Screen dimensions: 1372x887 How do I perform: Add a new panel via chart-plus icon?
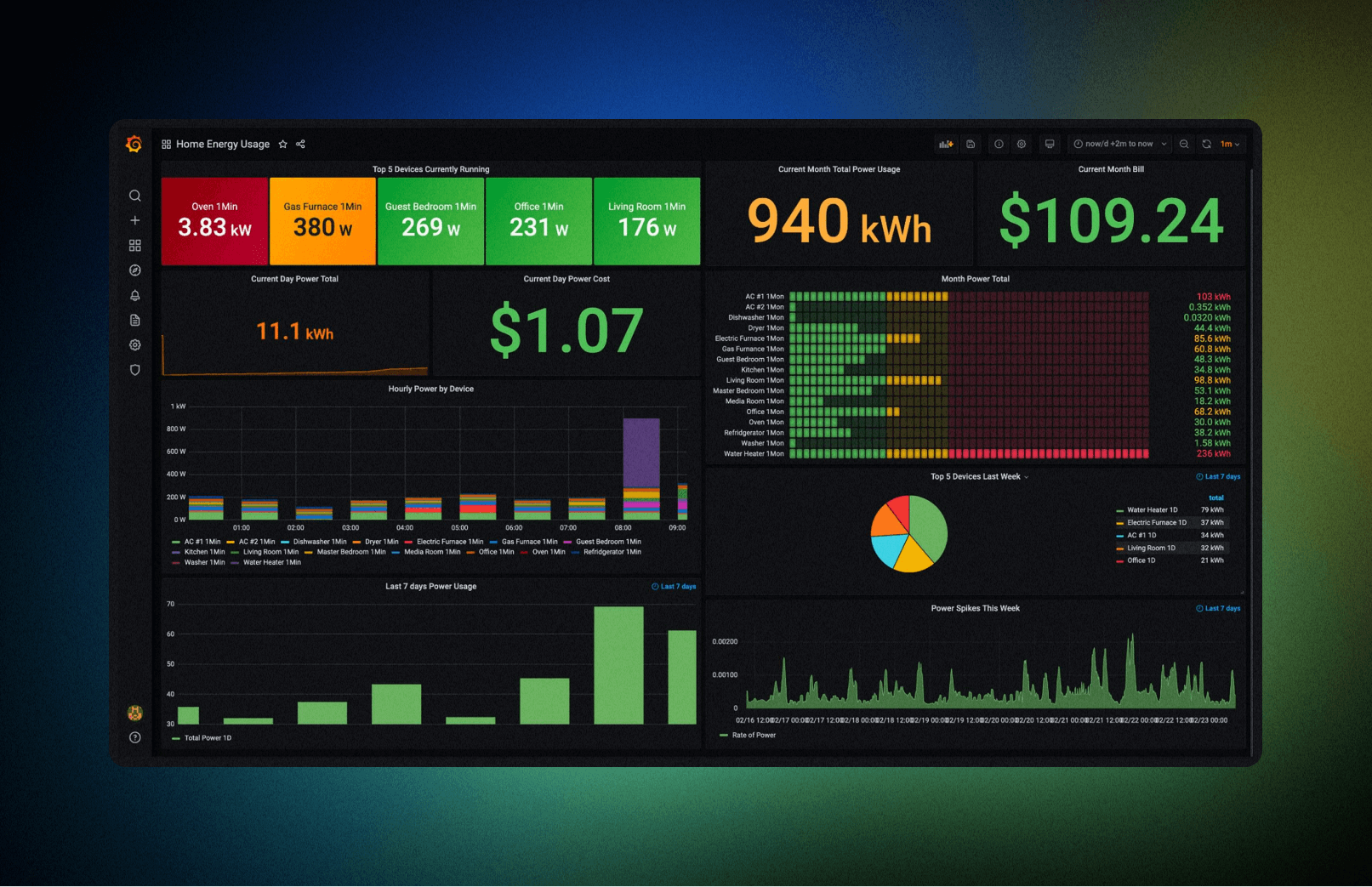point(946,145)
